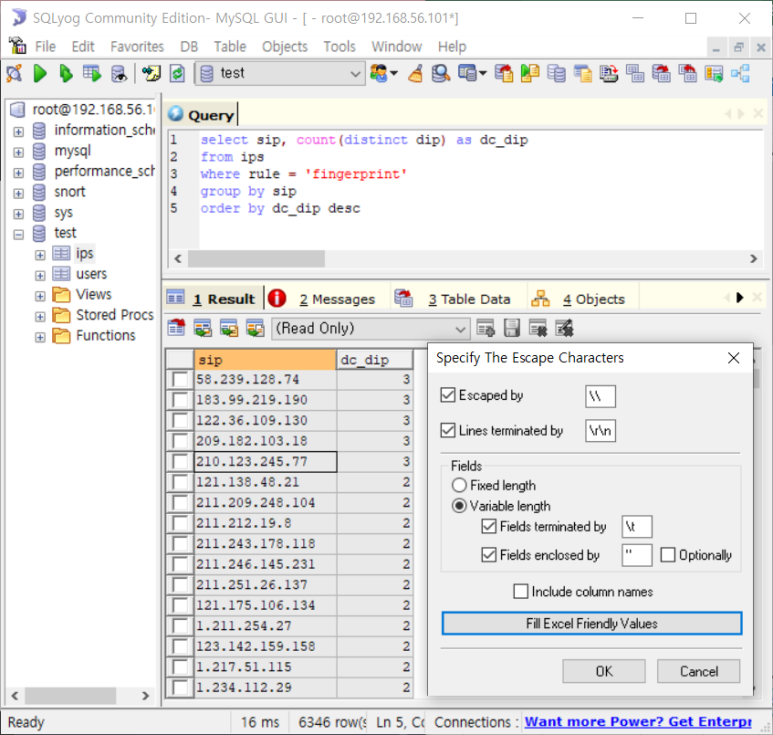Switch to the 3 Table Data tab

pyautogui.click(x=469, y=299)
